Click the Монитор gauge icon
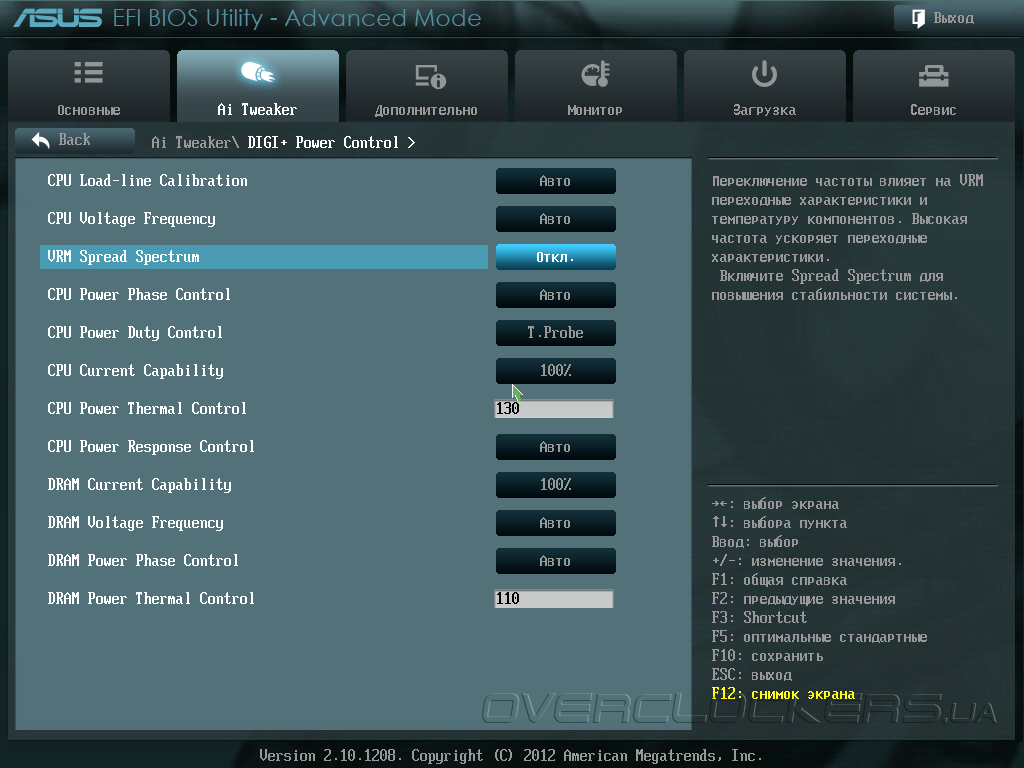The height and width of the screenshot is (768, 1024). click(x=596, y=74)
